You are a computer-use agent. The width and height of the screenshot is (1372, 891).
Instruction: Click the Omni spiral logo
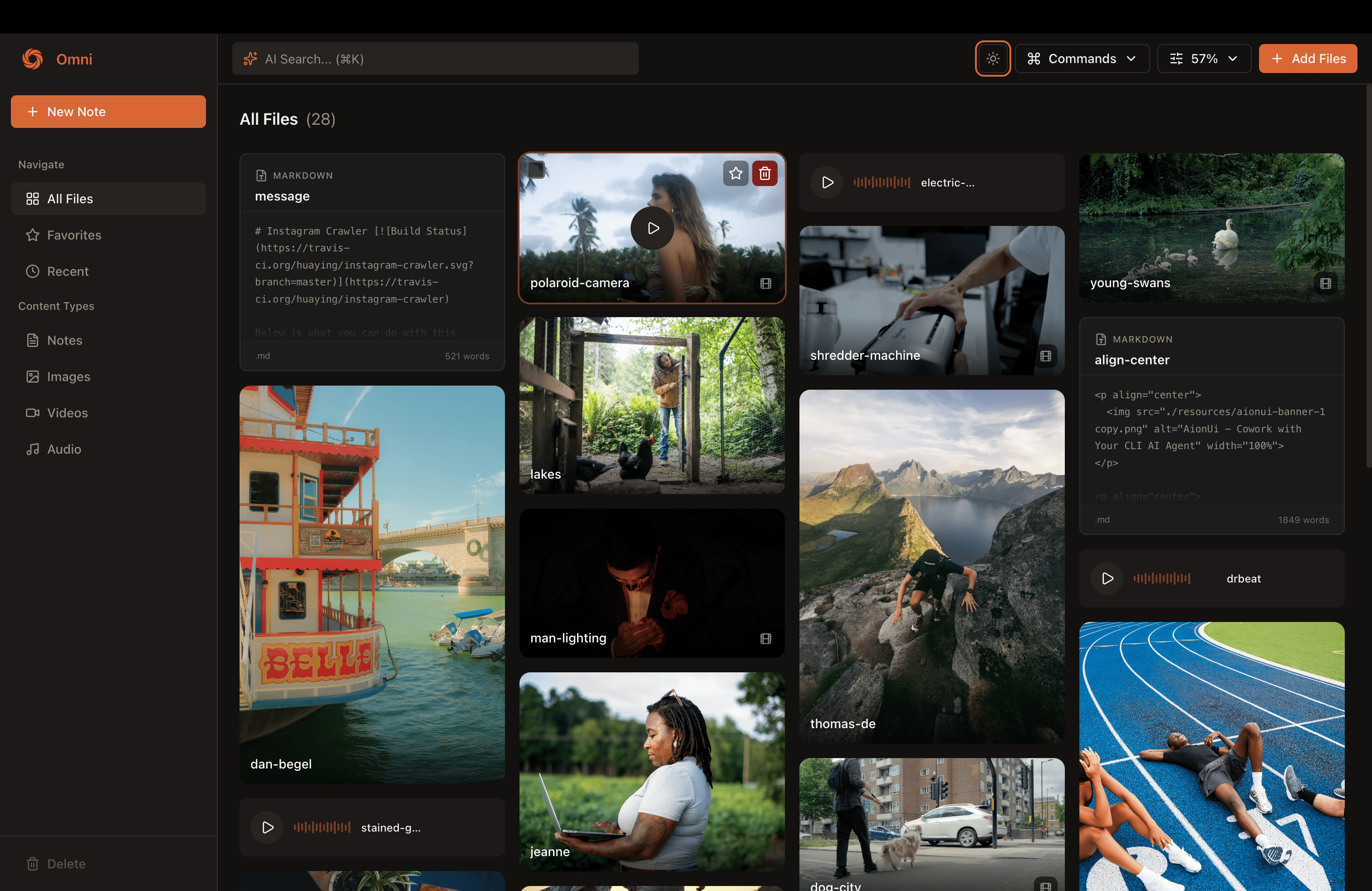[33, 59]
